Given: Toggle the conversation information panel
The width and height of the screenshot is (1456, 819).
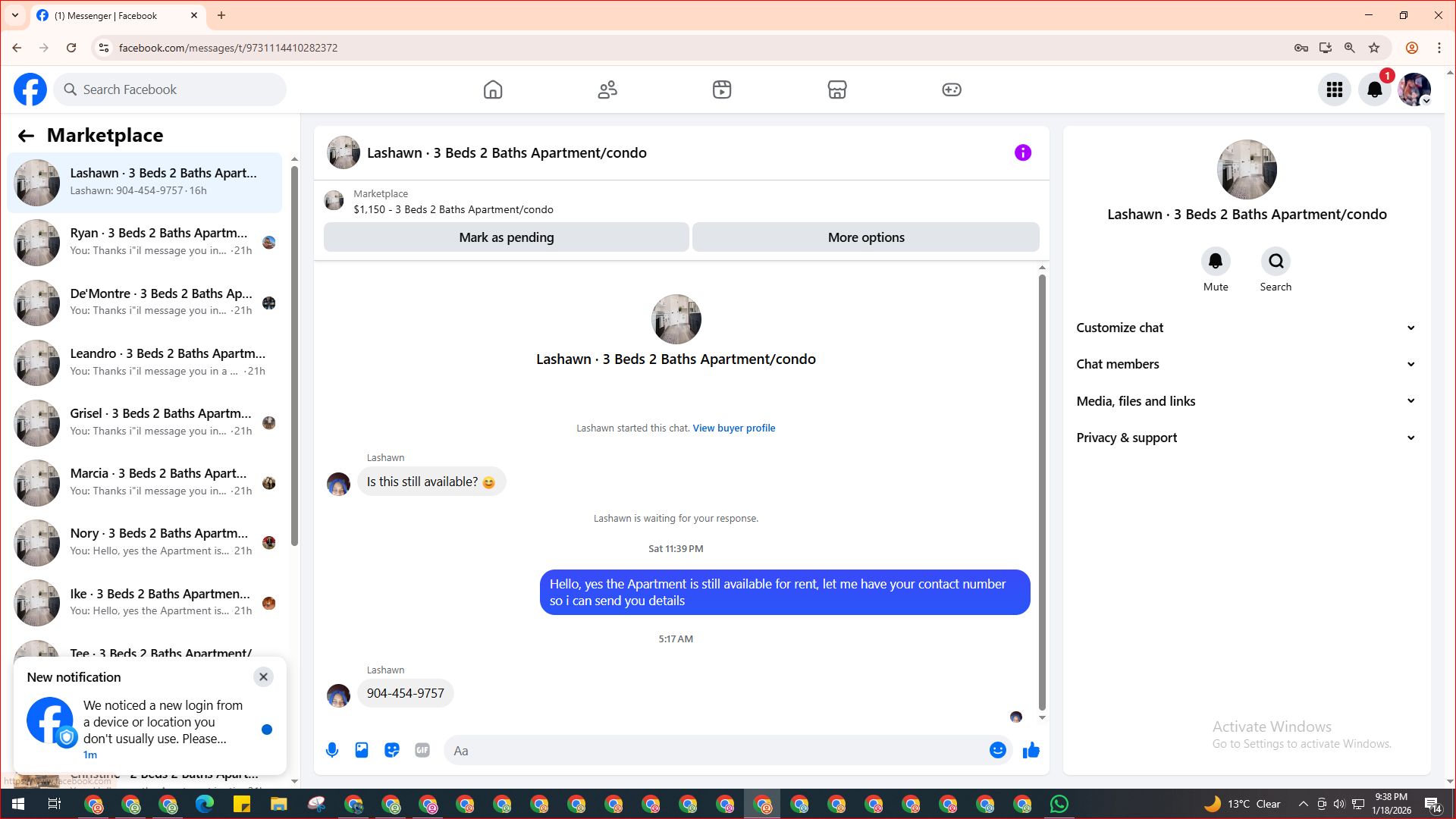Looking at the screenshot, I should [1022, 152].
